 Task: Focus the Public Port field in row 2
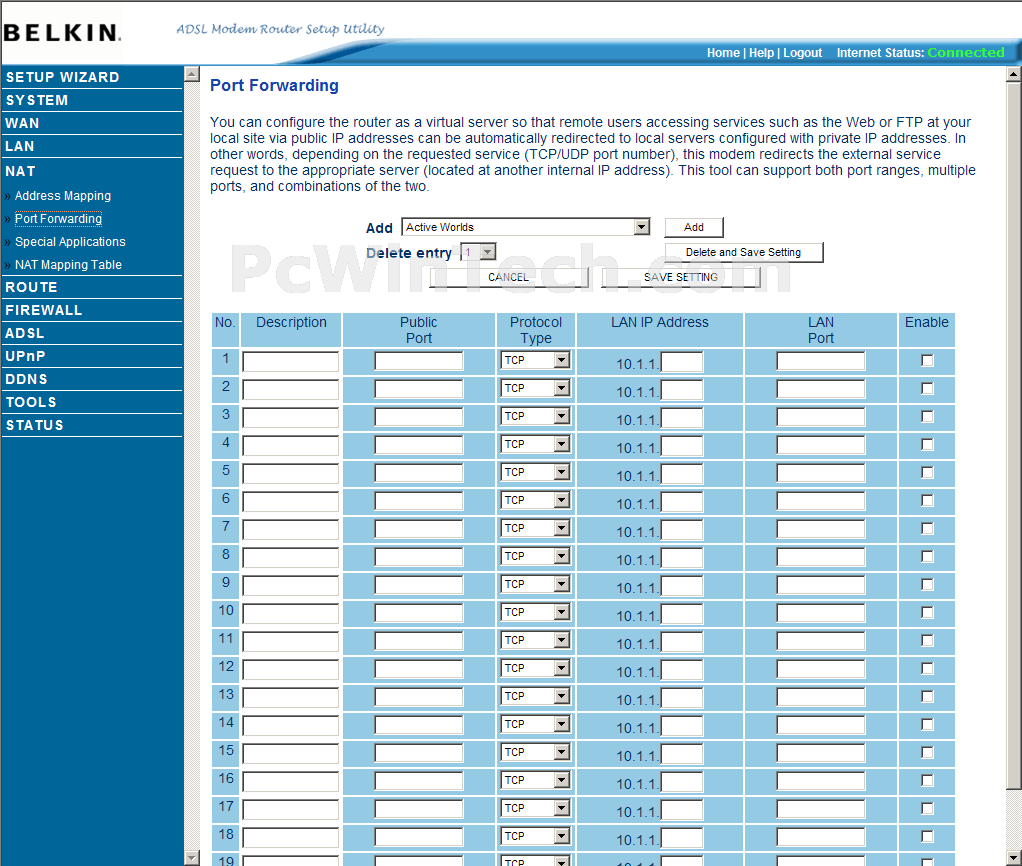(419, 389)
